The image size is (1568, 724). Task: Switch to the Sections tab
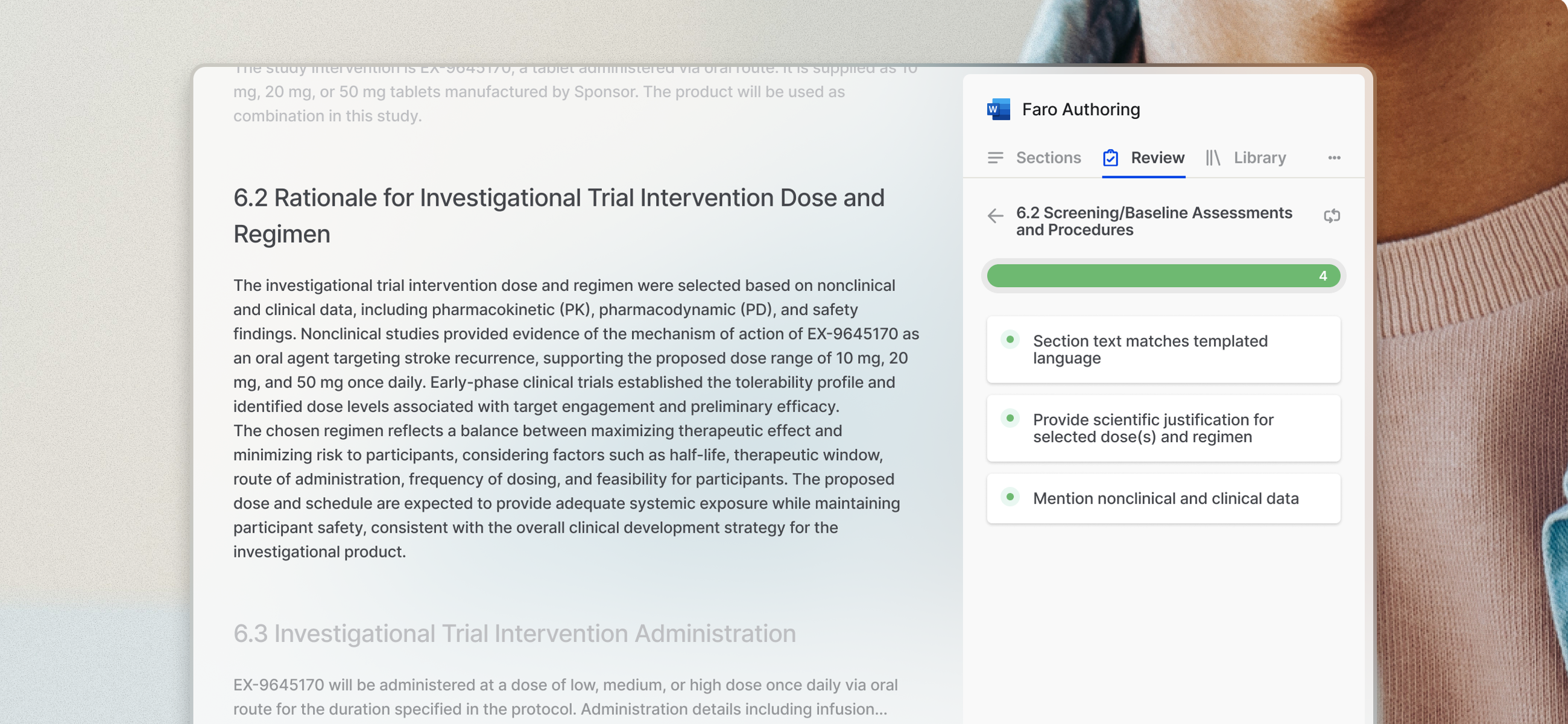click(x=1048, y=158)
